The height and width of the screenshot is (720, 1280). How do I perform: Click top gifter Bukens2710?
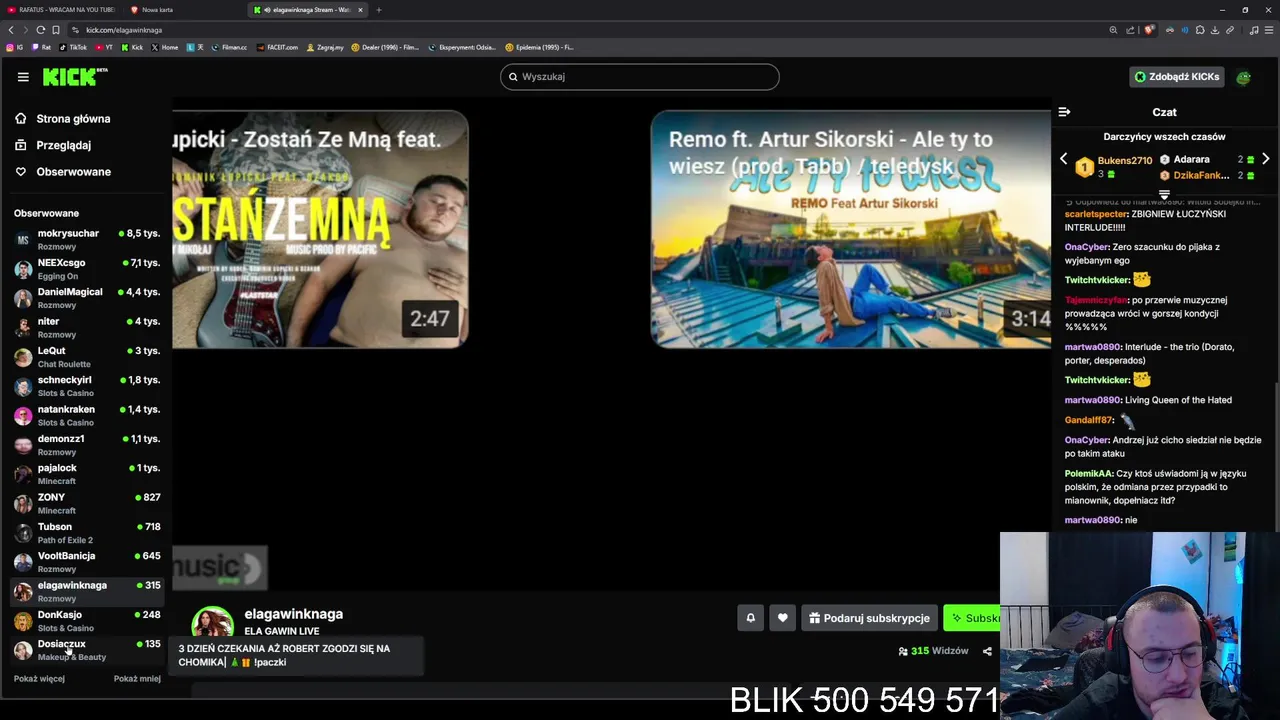click(x=1125, y=161)
